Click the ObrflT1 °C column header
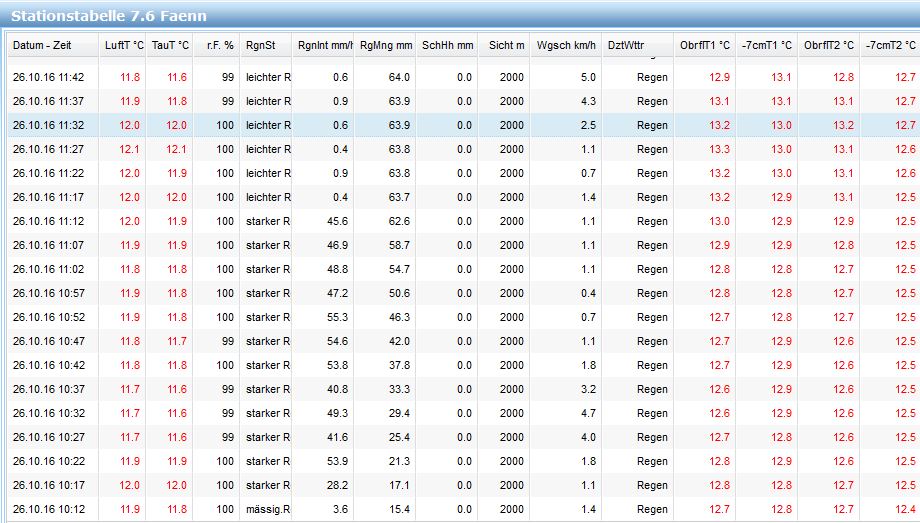Screen dimensions: 920x523 [705, 45]
